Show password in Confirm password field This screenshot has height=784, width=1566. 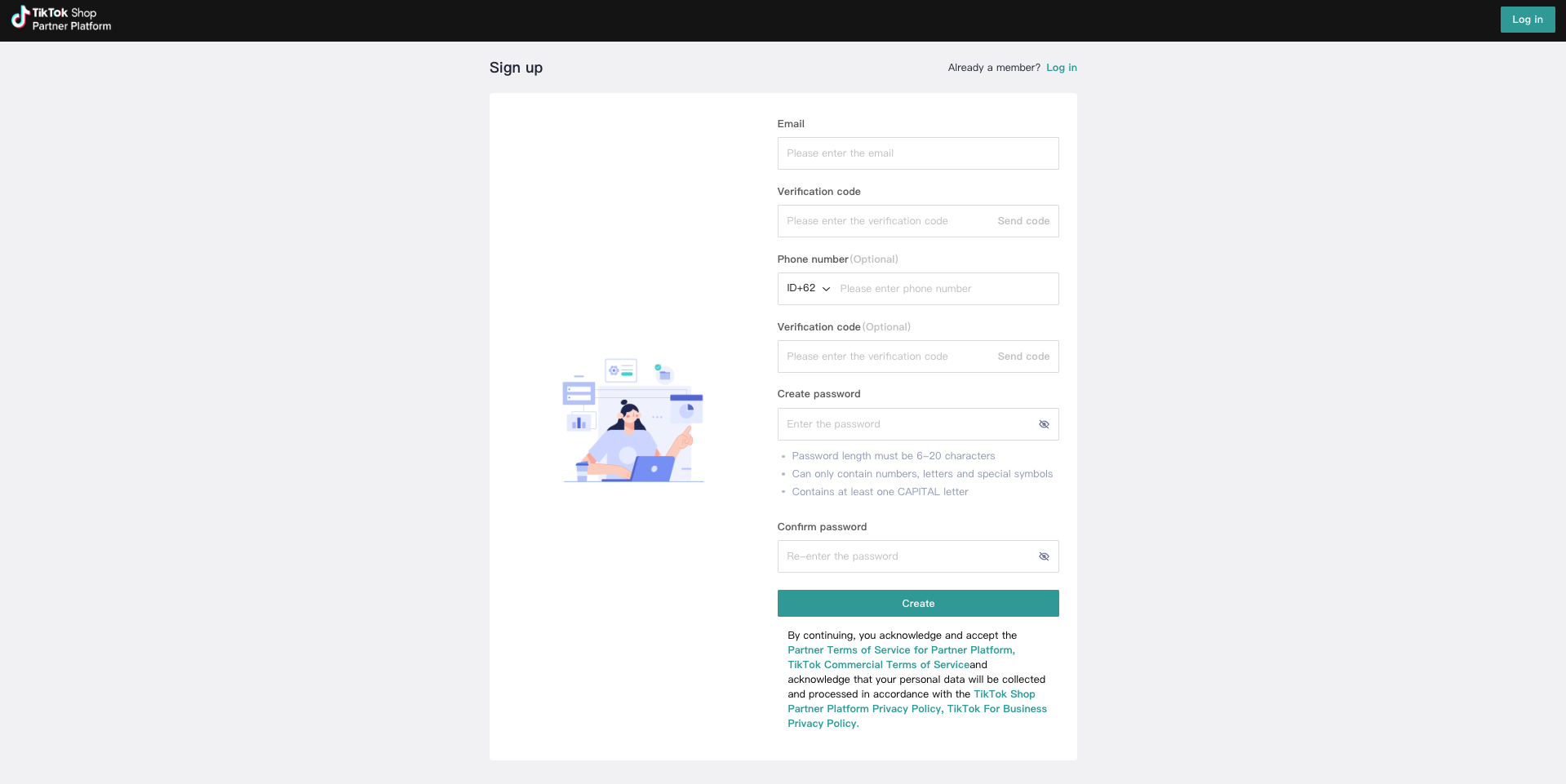coord(1044,556)
